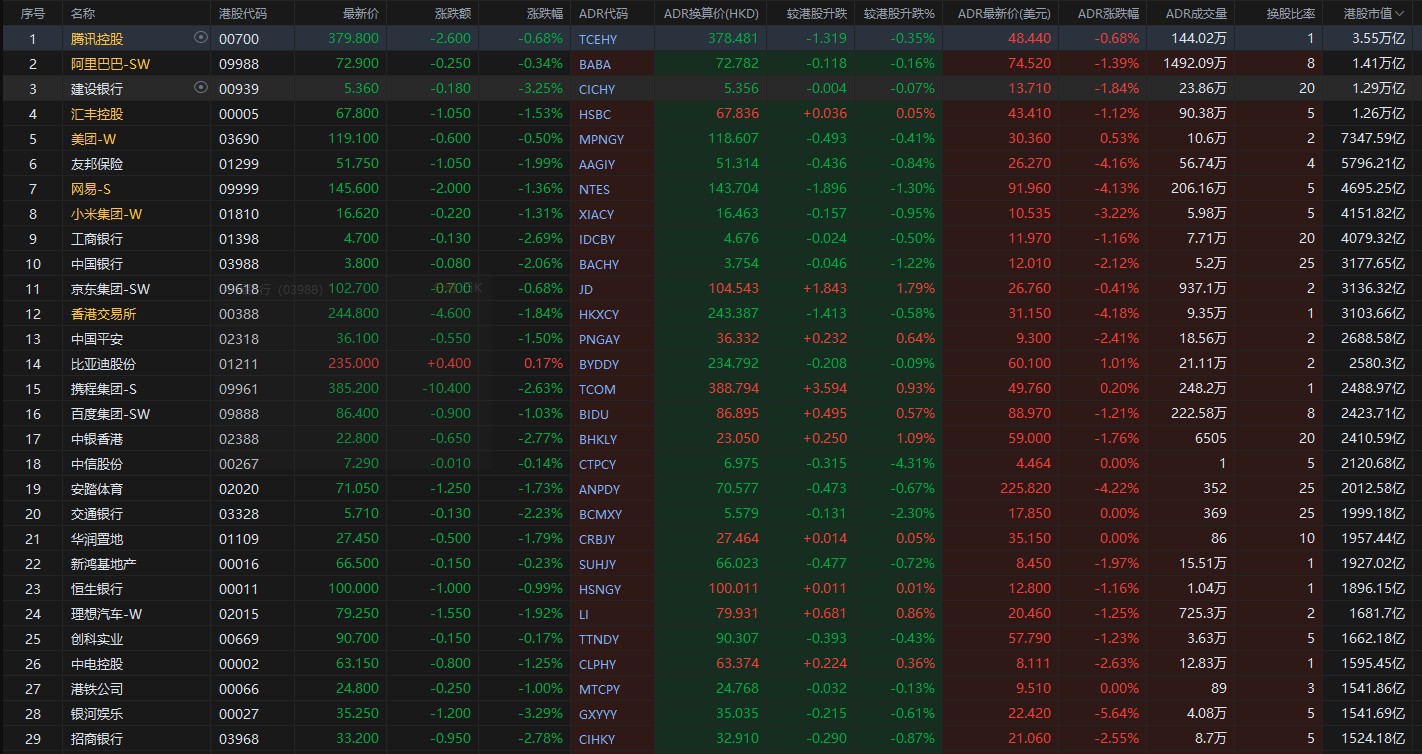Sort by 较港股升跌% column header
The height and width of the screenshot is (754, 1422).
[899, 13]
